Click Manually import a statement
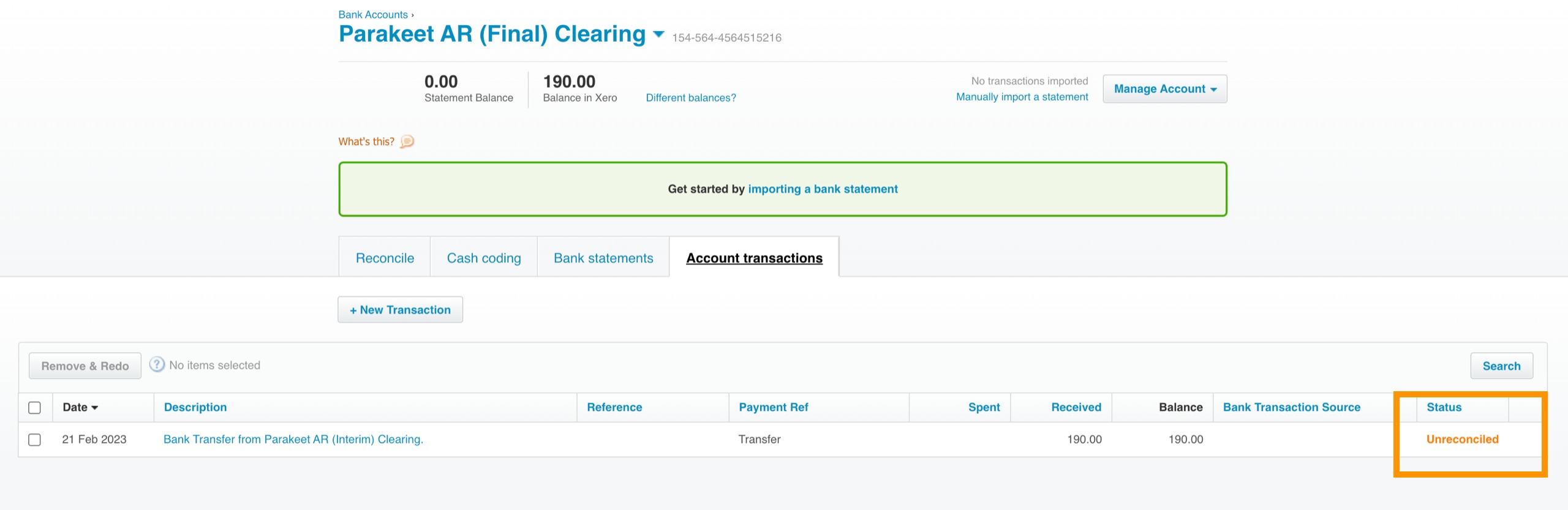Screen dimensions: 1568x510 click(x=1022, y=97)
